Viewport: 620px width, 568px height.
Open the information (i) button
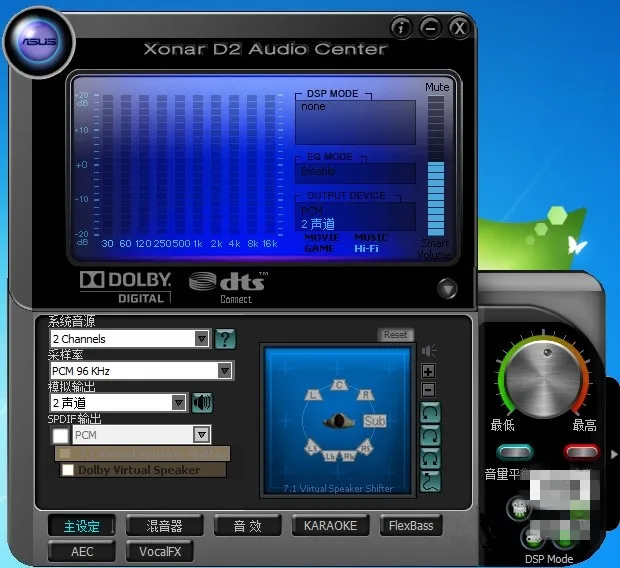(x=401, y=28)
